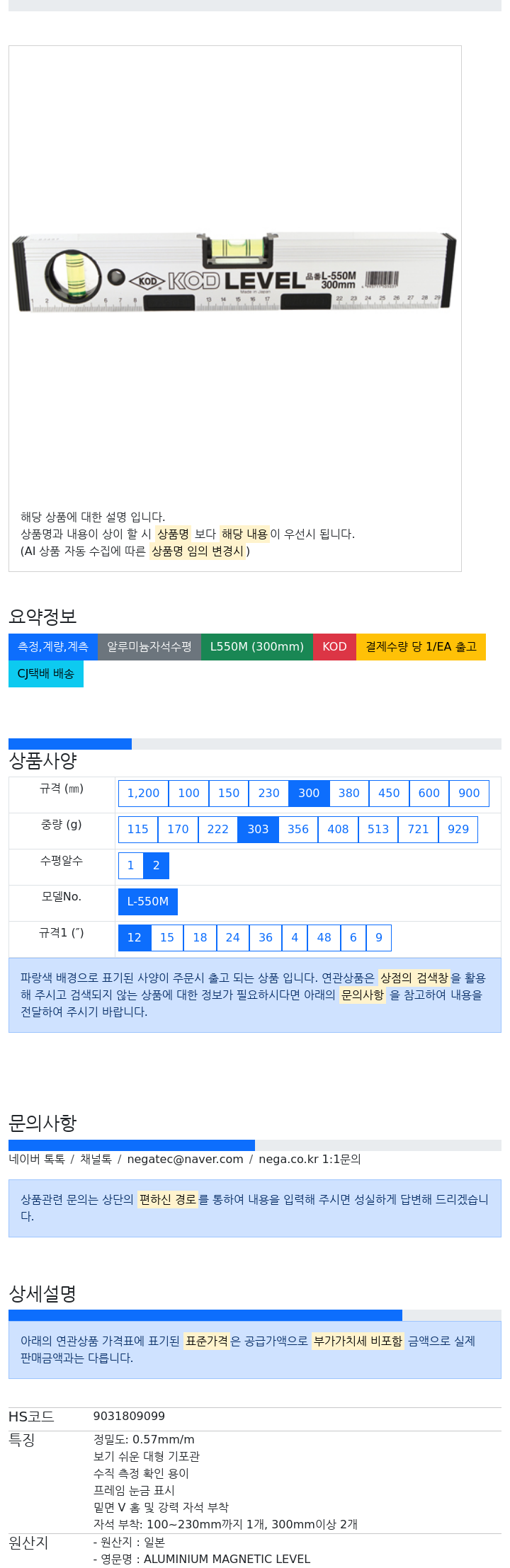Choose the 115 g weight option
Image resolution: width=510 pixels, height=1568 pixels.
click(x=138, y=829)
